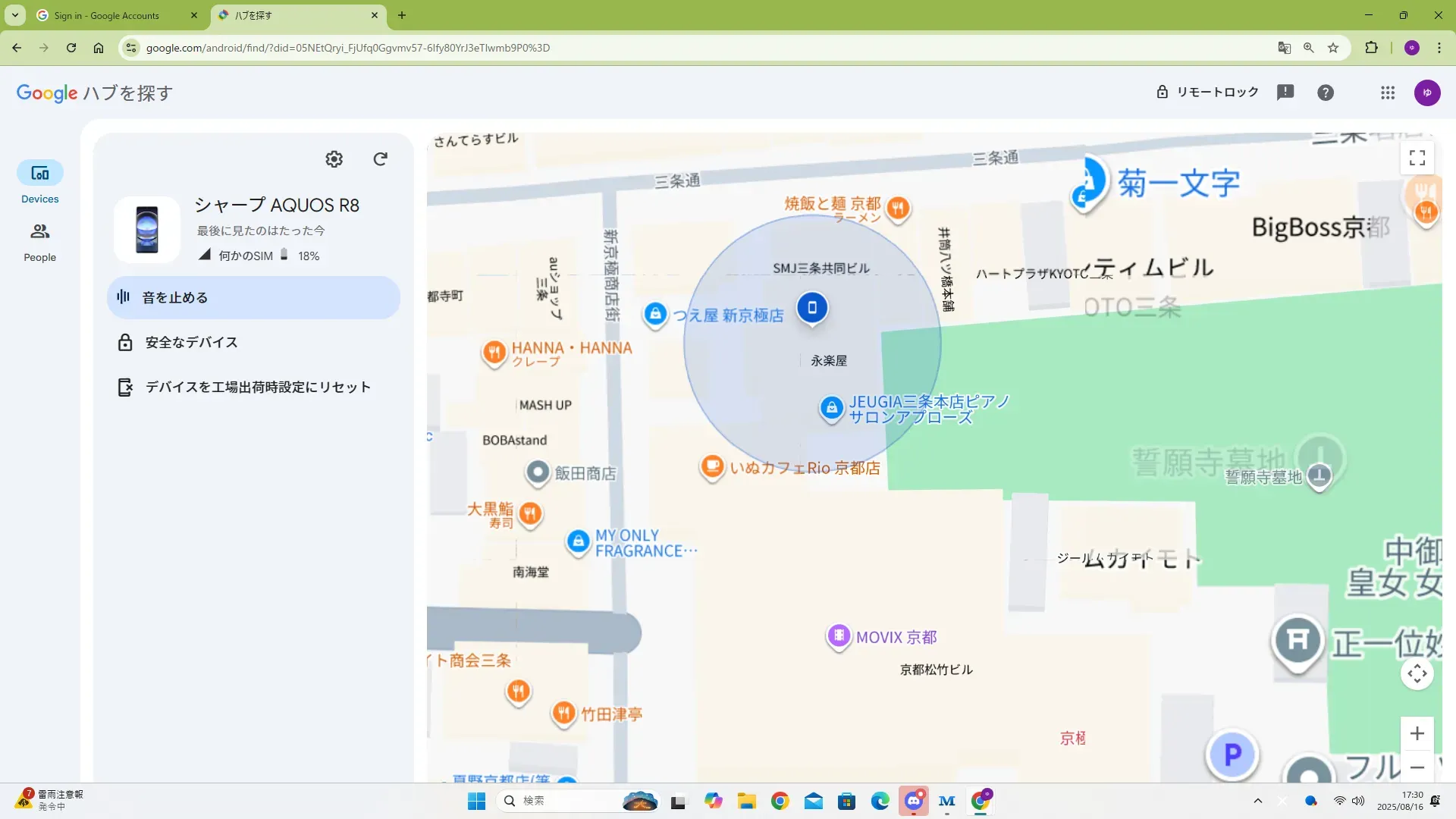1456x819 pixels.
Task: Refresh the device location
Action: [381, 158]
